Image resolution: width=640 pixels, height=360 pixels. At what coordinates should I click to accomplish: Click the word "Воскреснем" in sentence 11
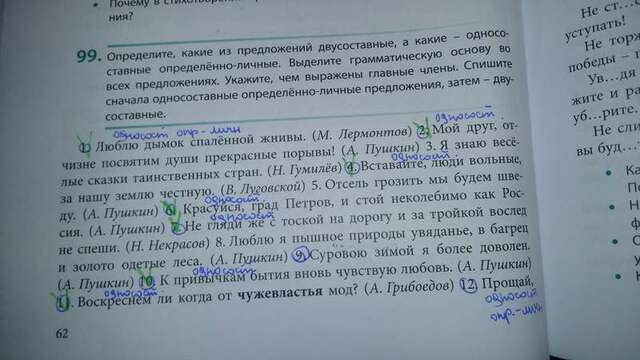point(114,301)
